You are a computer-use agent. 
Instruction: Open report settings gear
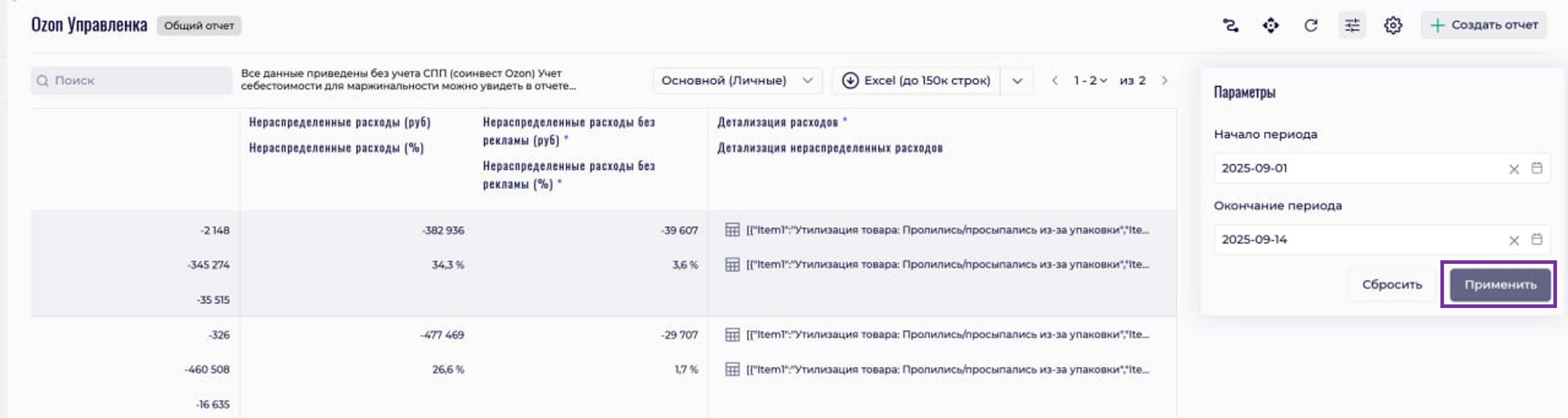1393,26
